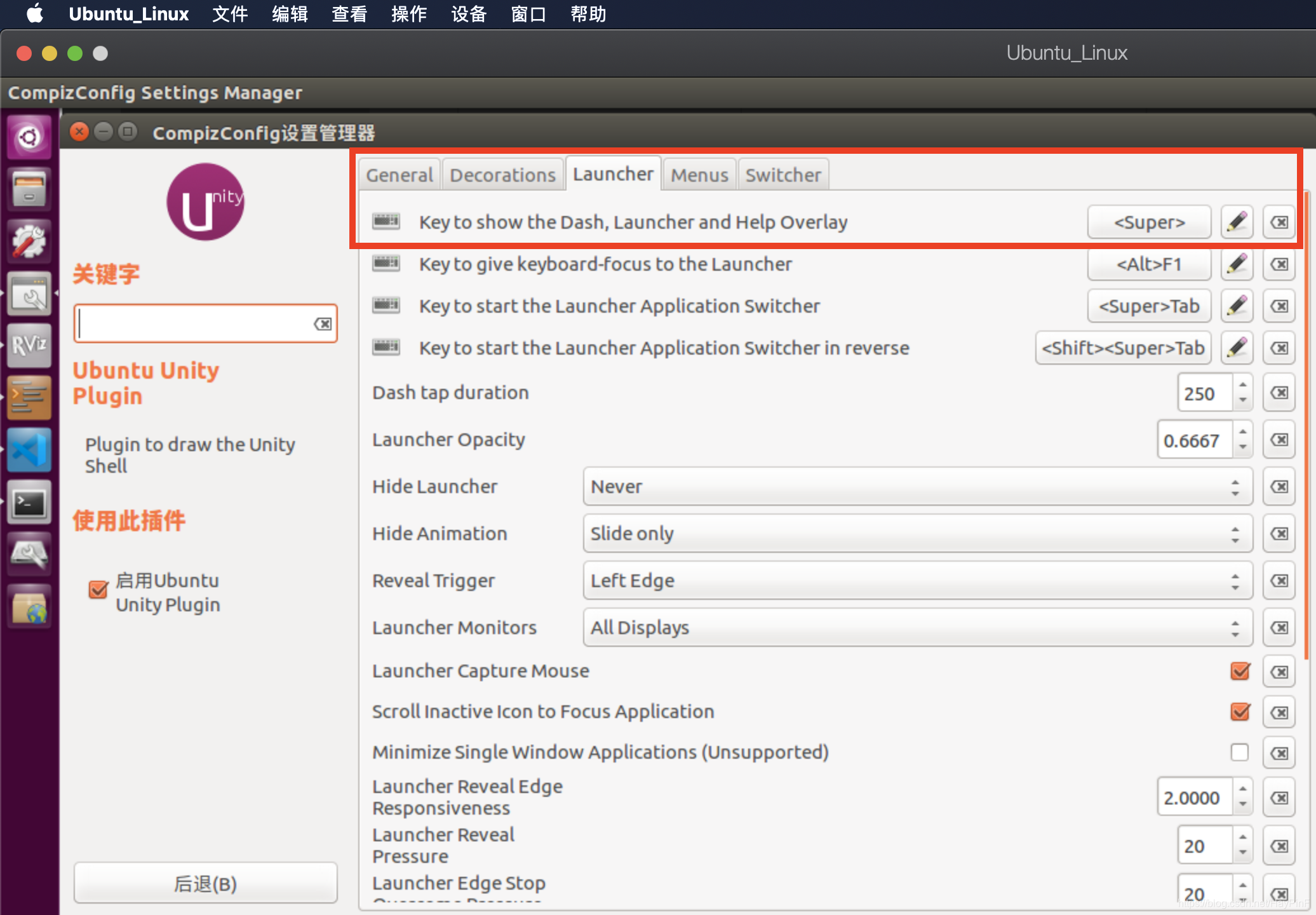The image size is (1316, 915).
Task: Open Hide Animation Slide only dropdown
Action: pos(918,534)
